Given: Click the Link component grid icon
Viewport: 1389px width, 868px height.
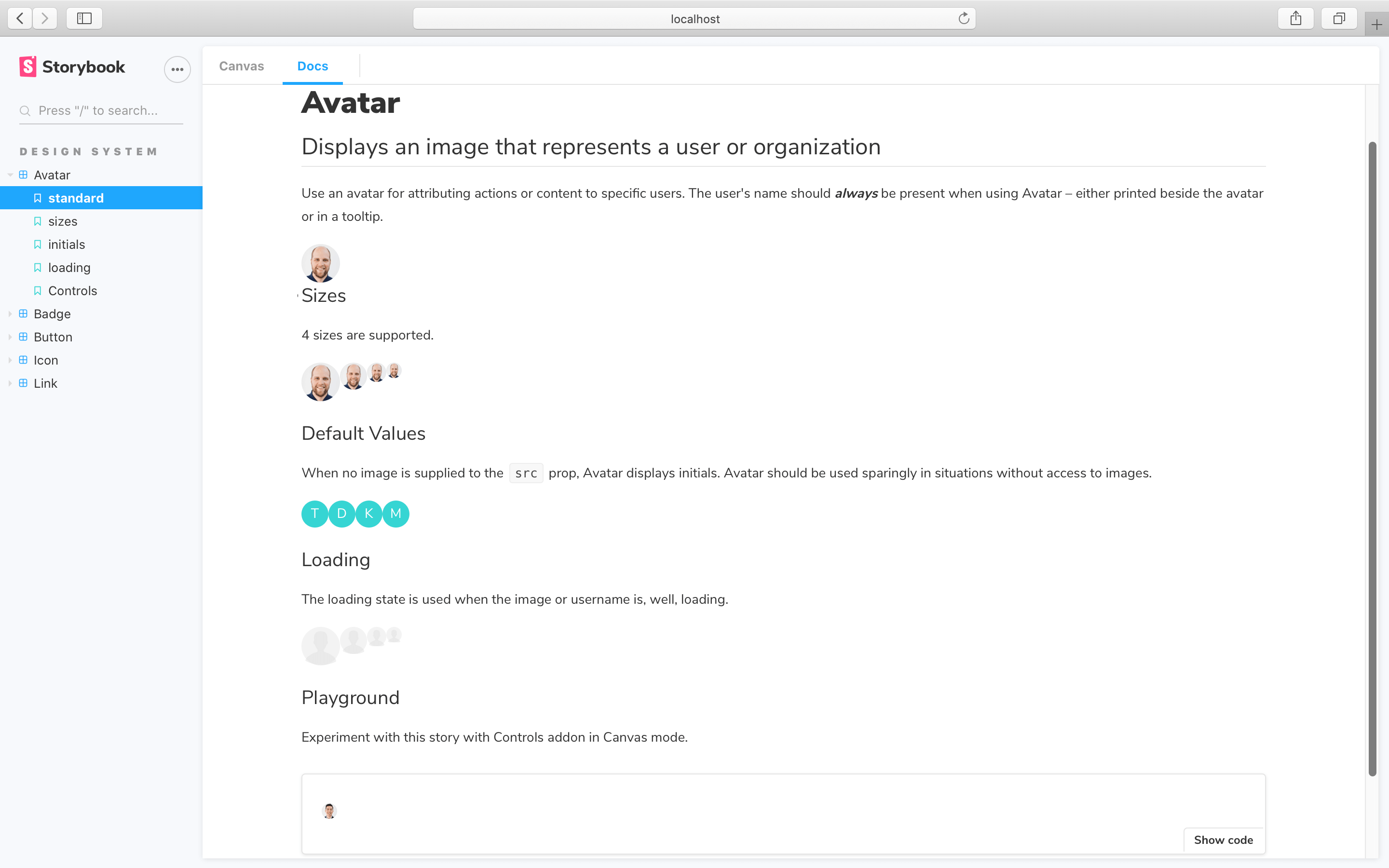Looking at the screenshot, I should pos(24,383).
